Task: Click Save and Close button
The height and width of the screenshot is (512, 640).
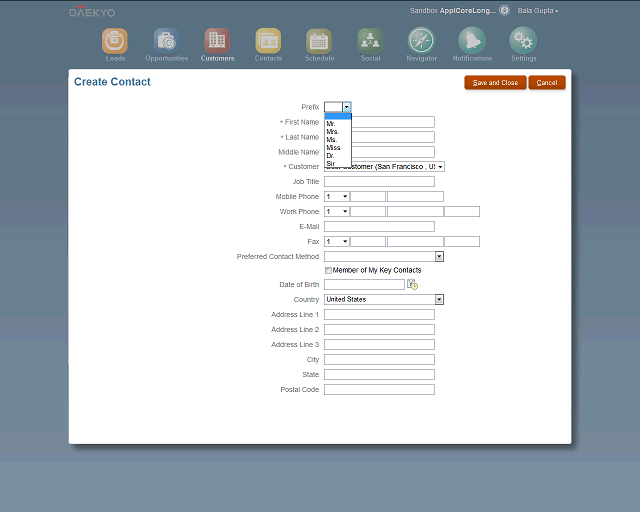Action: tap(495, 82)
